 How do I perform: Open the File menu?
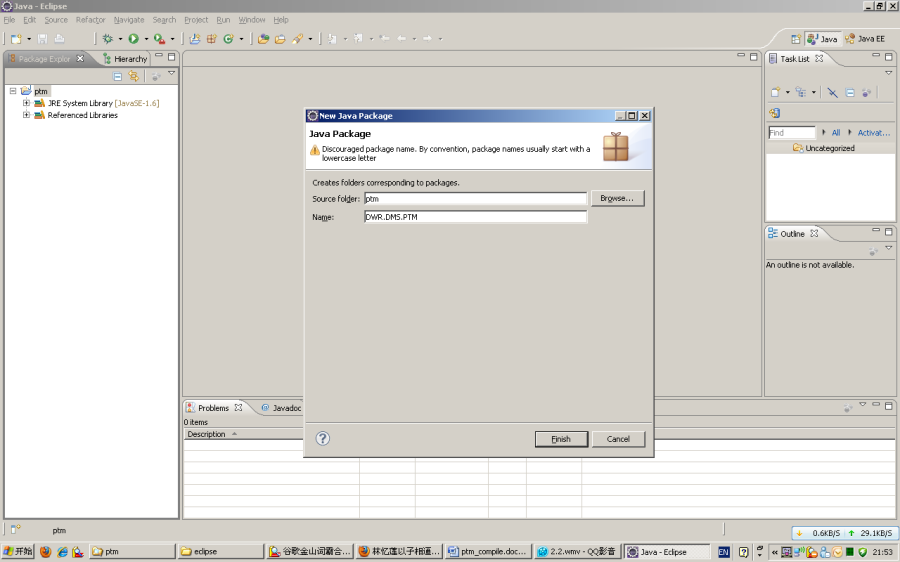tap(9, 20)
